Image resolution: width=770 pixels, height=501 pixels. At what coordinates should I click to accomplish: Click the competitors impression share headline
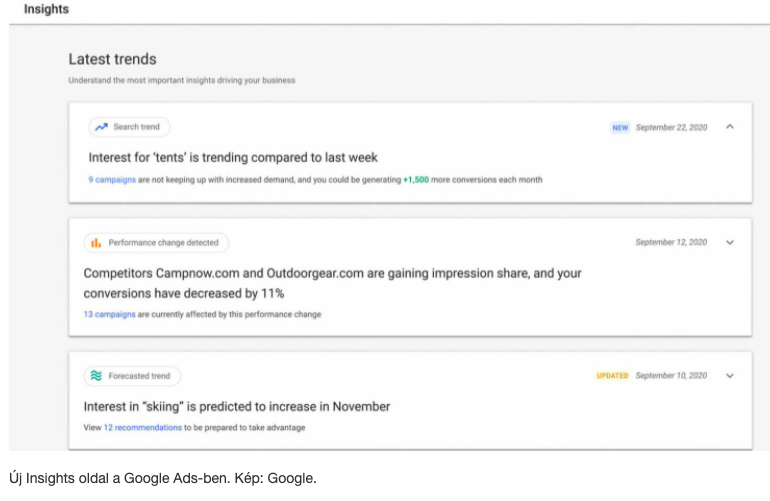pos(332,283)
